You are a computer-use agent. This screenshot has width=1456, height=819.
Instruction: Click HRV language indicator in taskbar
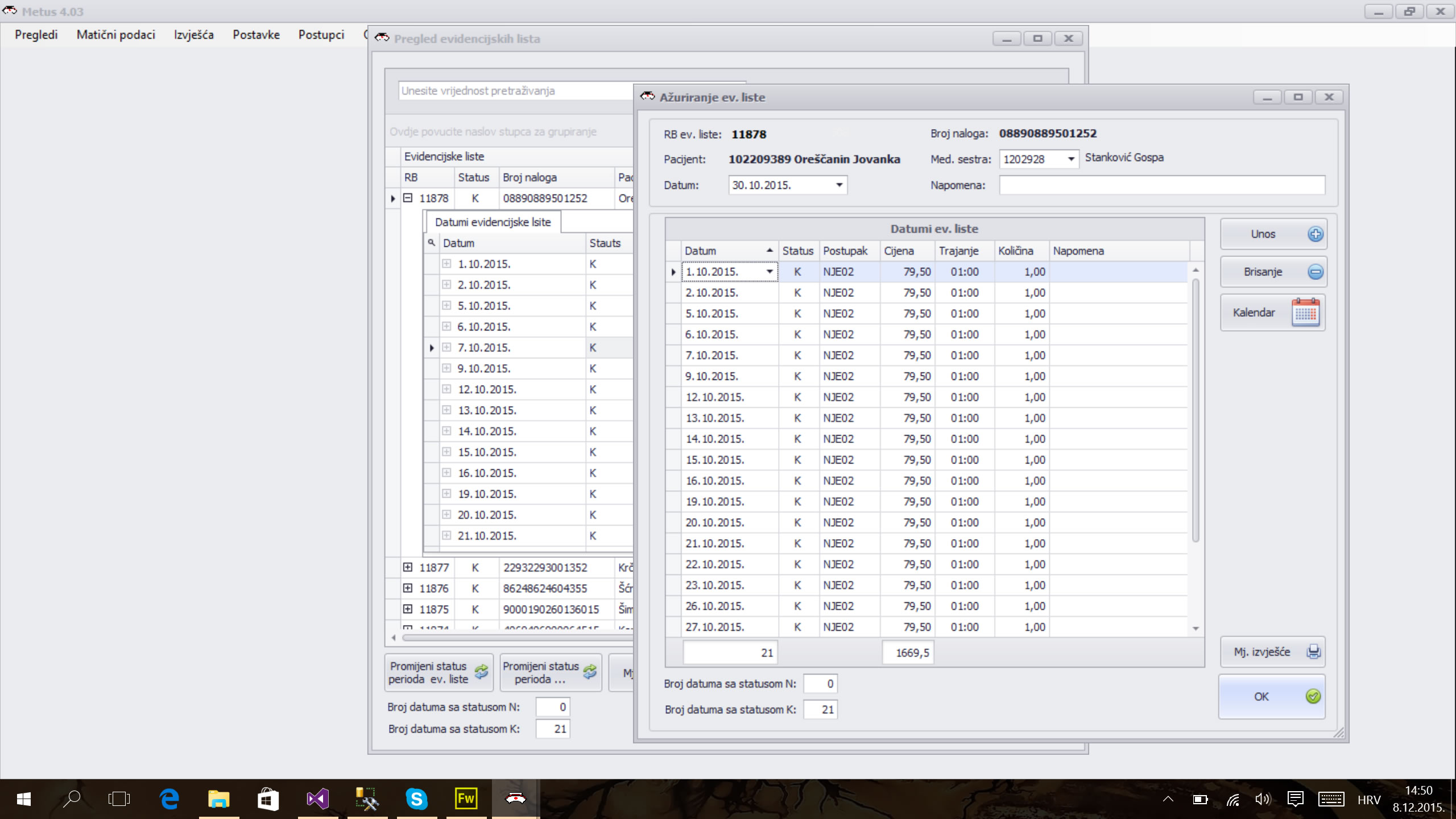point(1368,800)
